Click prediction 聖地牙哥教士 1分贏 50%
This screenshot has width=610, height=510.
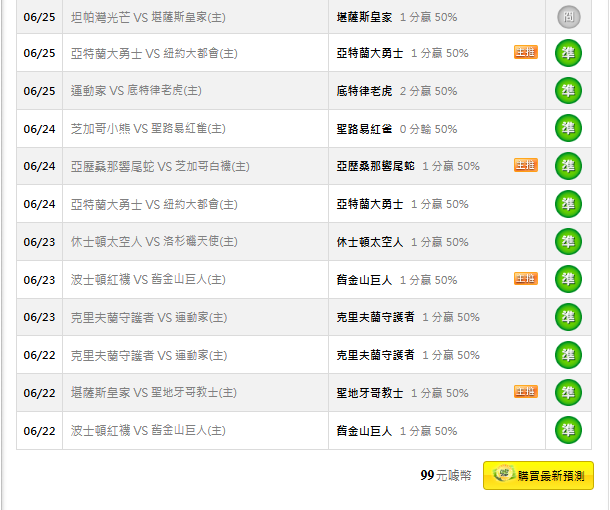[403, 393]
